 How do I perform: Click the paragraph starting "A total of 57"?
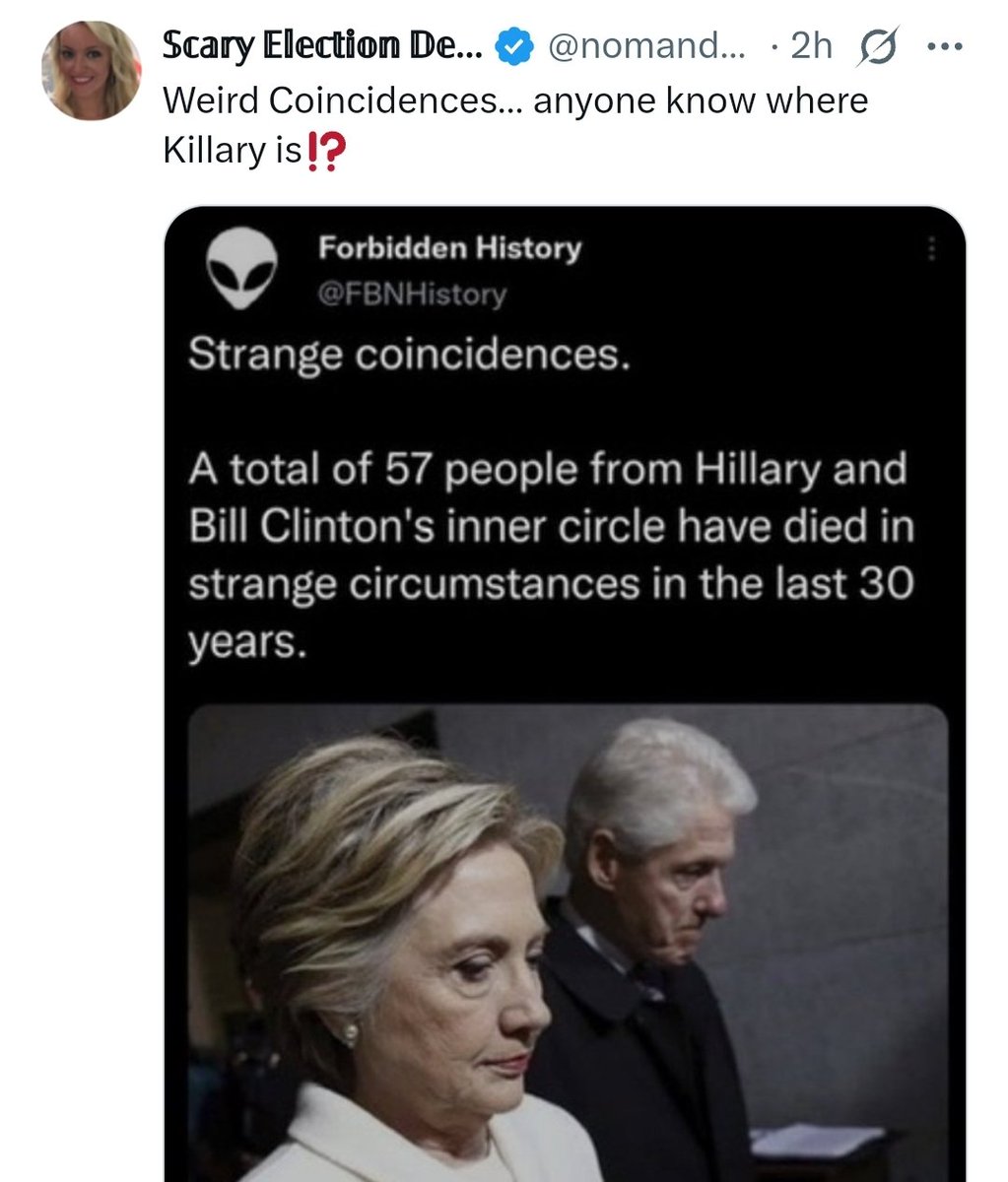point(550,555)
